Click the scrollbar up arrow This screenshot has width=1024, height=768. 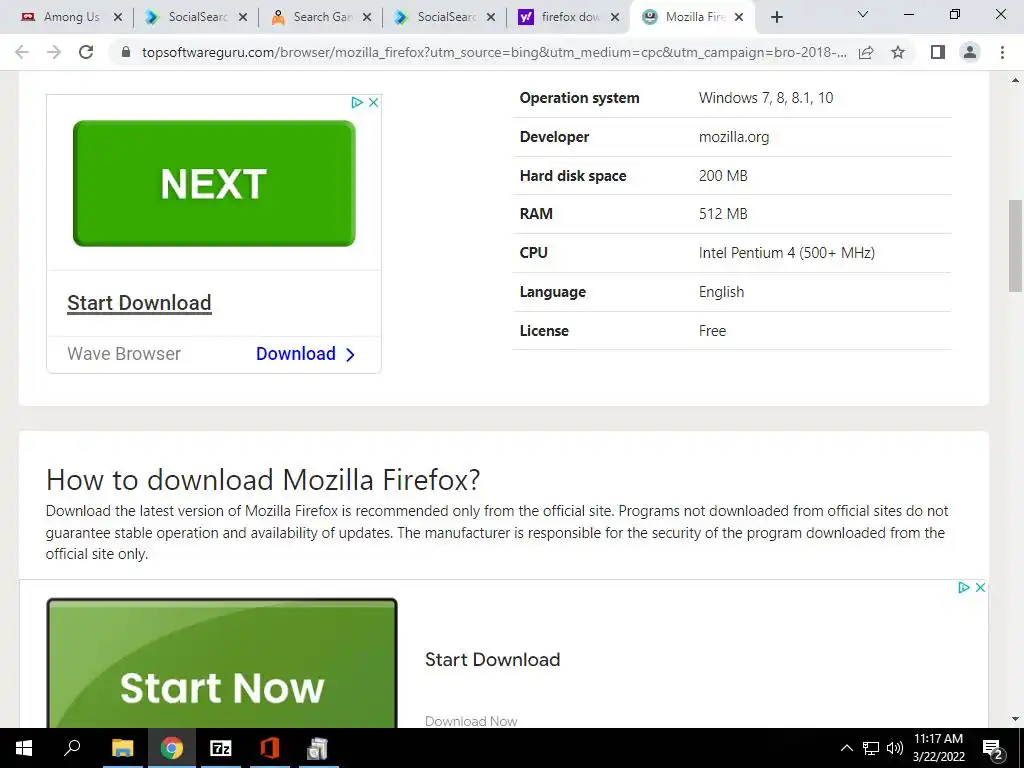tap(1015, 80)
